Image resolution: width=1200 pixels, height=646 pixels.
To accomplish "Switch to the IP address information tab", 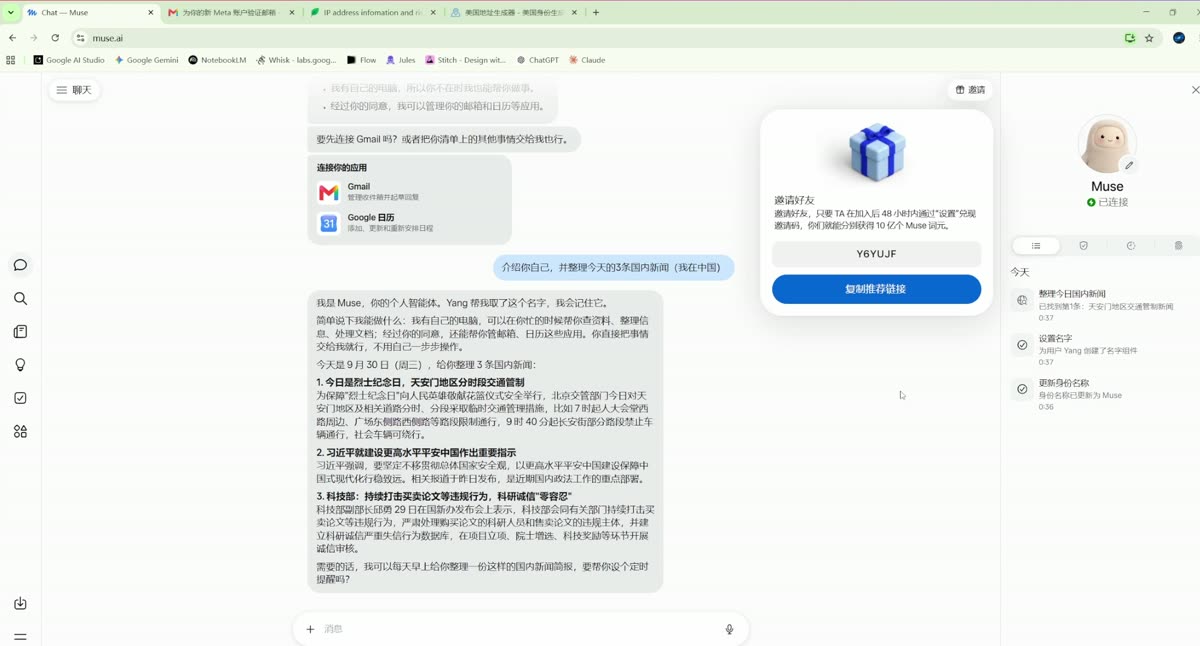I will point(368,12).
